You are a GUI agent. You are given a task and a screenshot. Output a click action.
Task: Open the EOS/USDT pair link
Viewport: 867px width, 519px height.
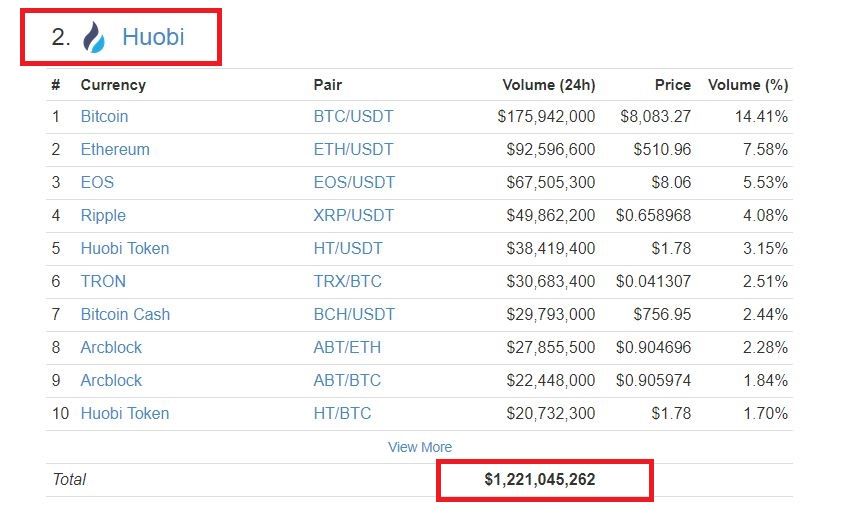point(354,182)
